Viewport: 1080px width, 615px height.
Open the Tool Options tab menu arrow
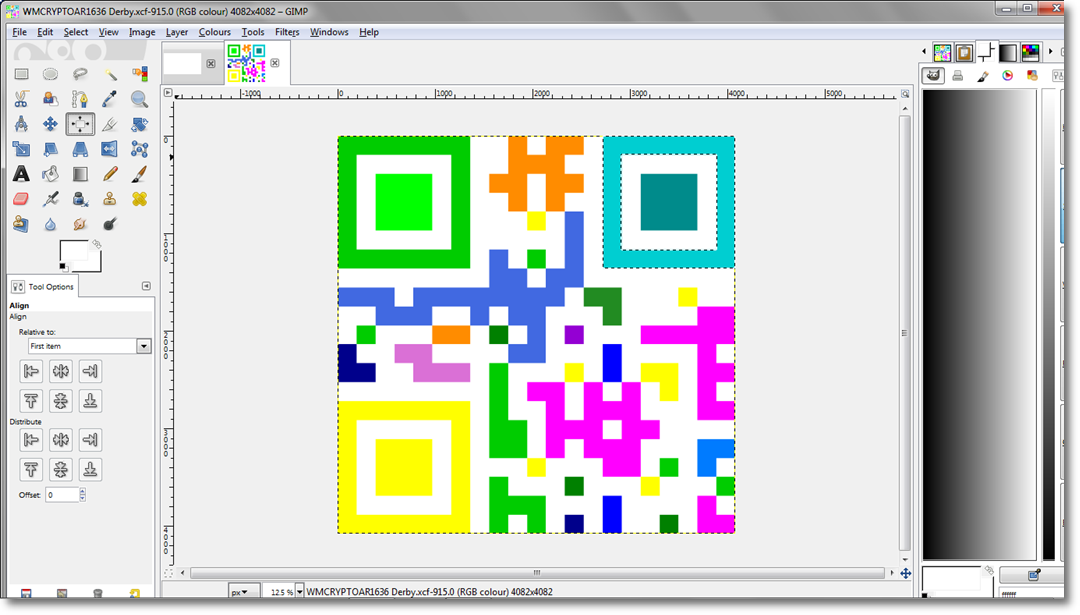(146, 286)
